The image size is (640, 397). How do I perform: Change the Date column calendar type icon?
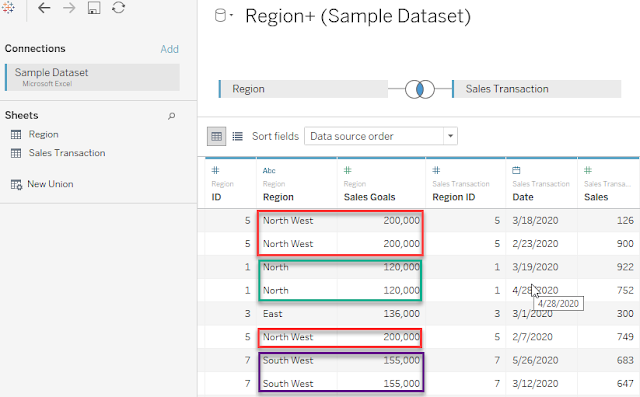pos(516,170)
